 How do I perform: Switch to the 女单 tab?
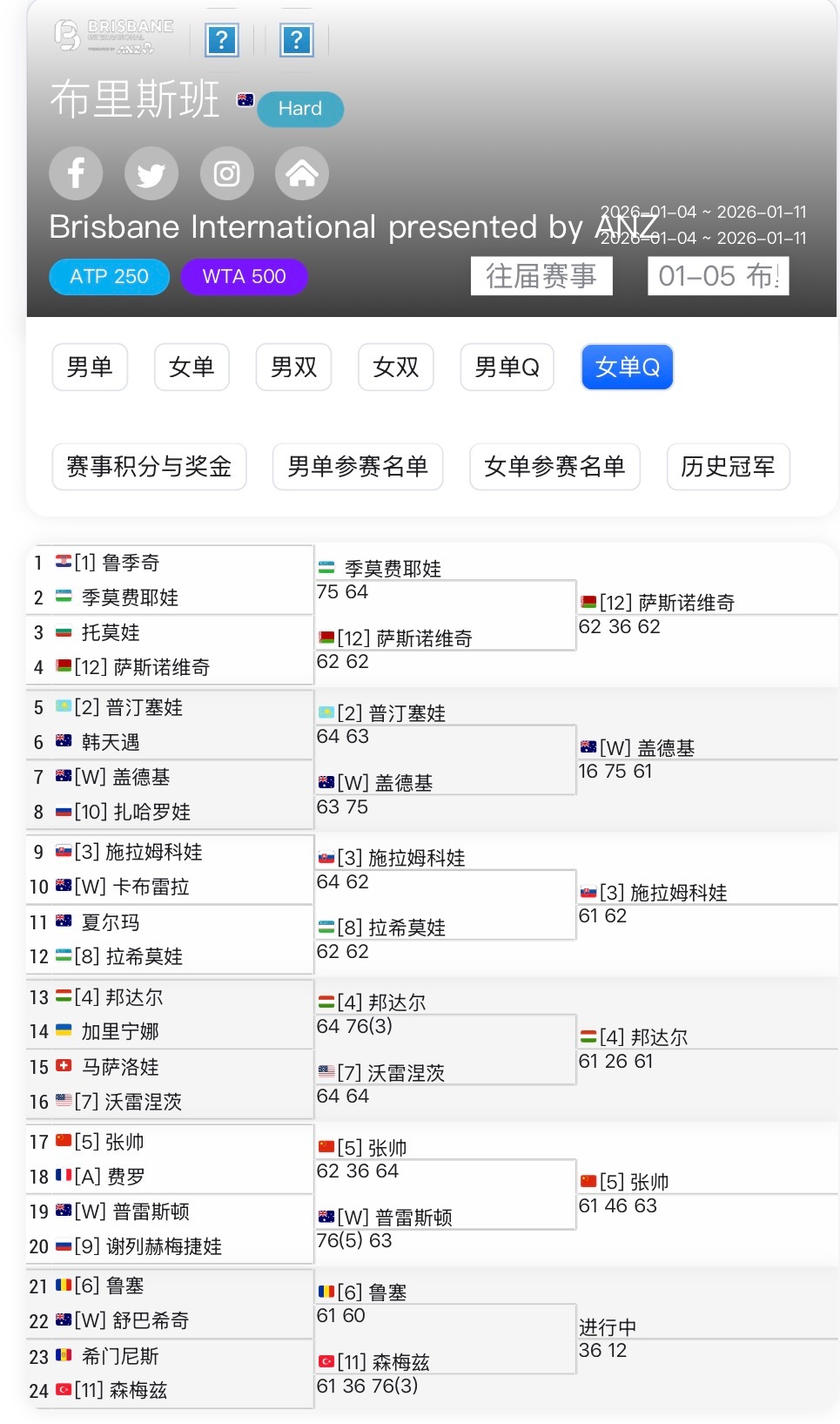(x=192, y=367)
